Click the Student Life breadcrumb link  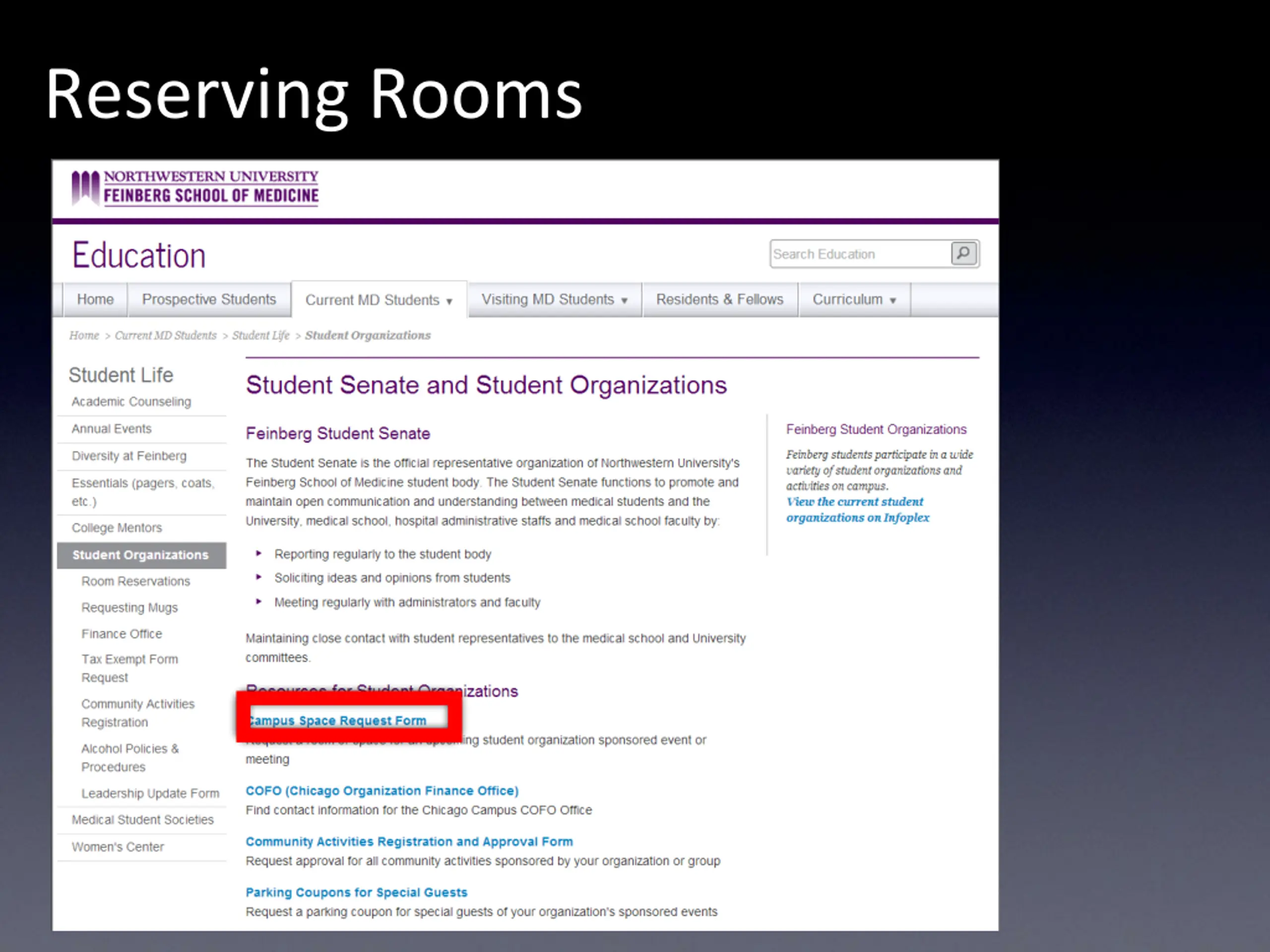[x=260, y=335]
